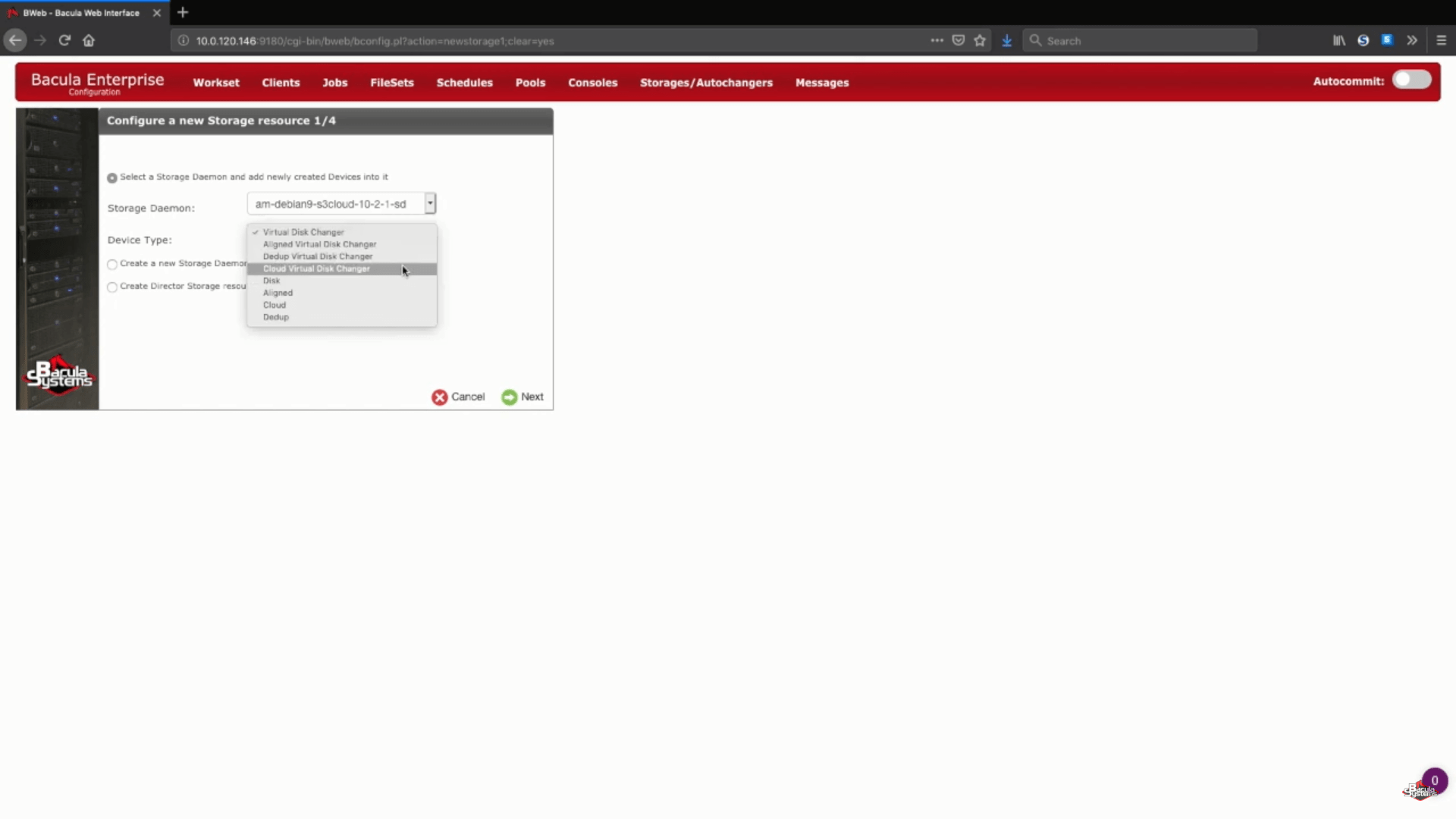This screenshot has height=819, width=1456.
Task: Show site information icon in address bar
Action: coord(184,40)
